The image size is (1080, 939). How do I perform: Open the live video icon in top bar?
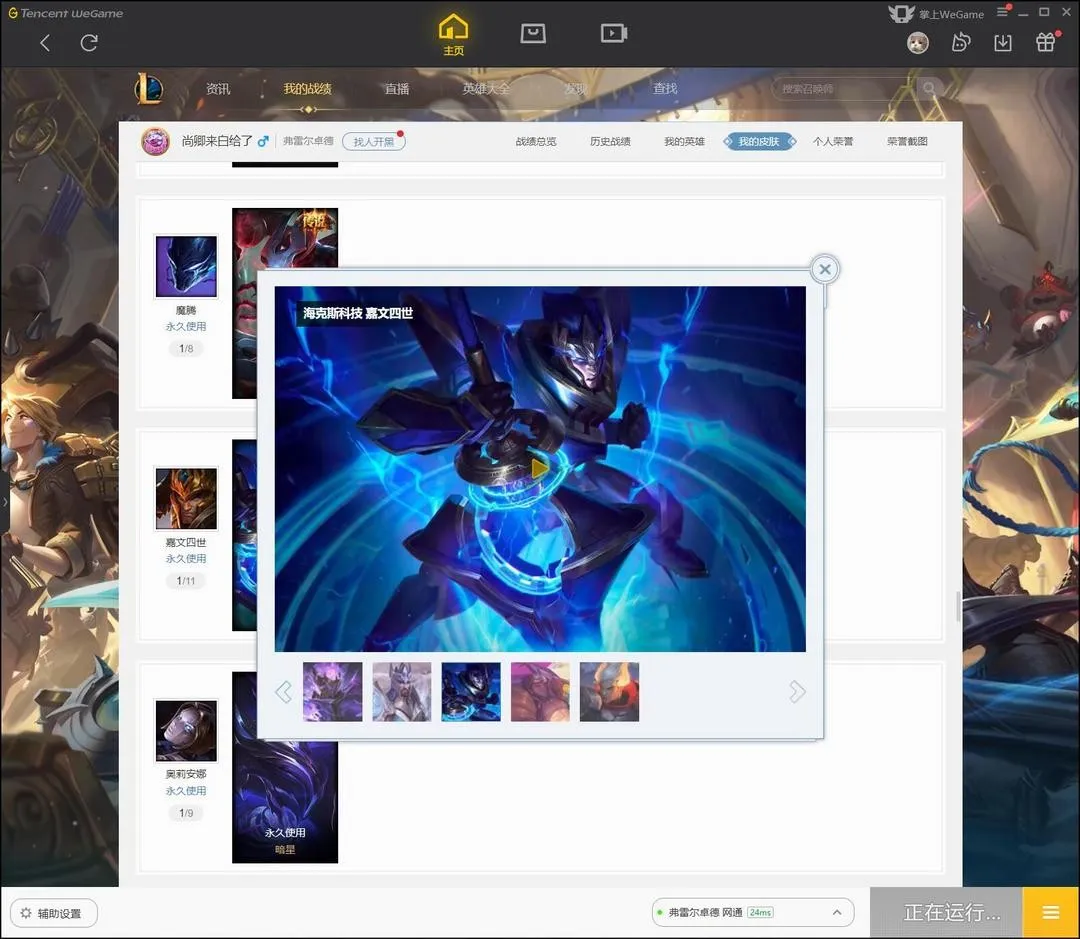[613, 33]
